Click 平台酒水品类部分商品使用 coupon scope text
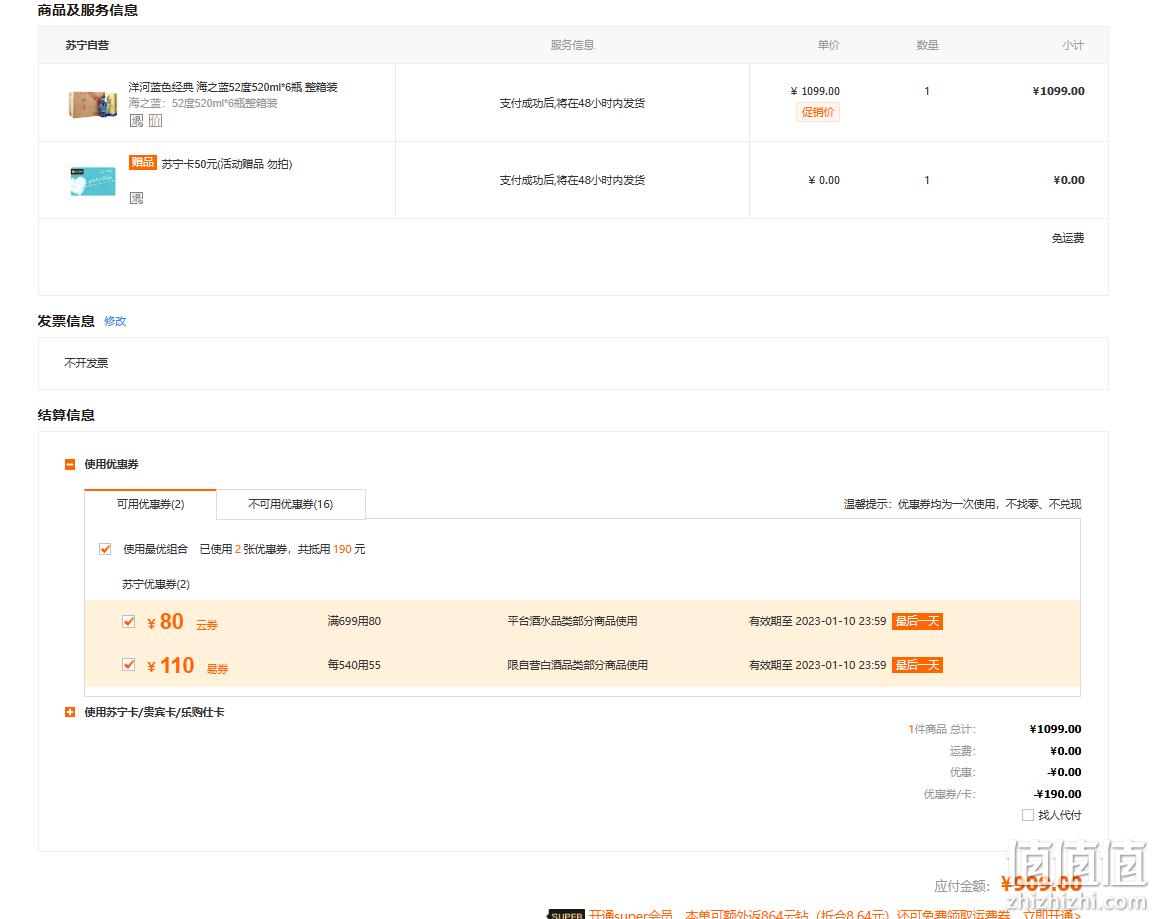This screenshot has width=1156, height=919. 572,621
